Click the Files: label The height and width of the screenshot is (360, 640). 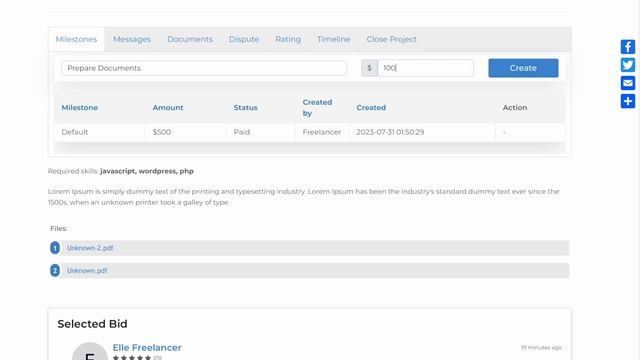pos(59,229)
